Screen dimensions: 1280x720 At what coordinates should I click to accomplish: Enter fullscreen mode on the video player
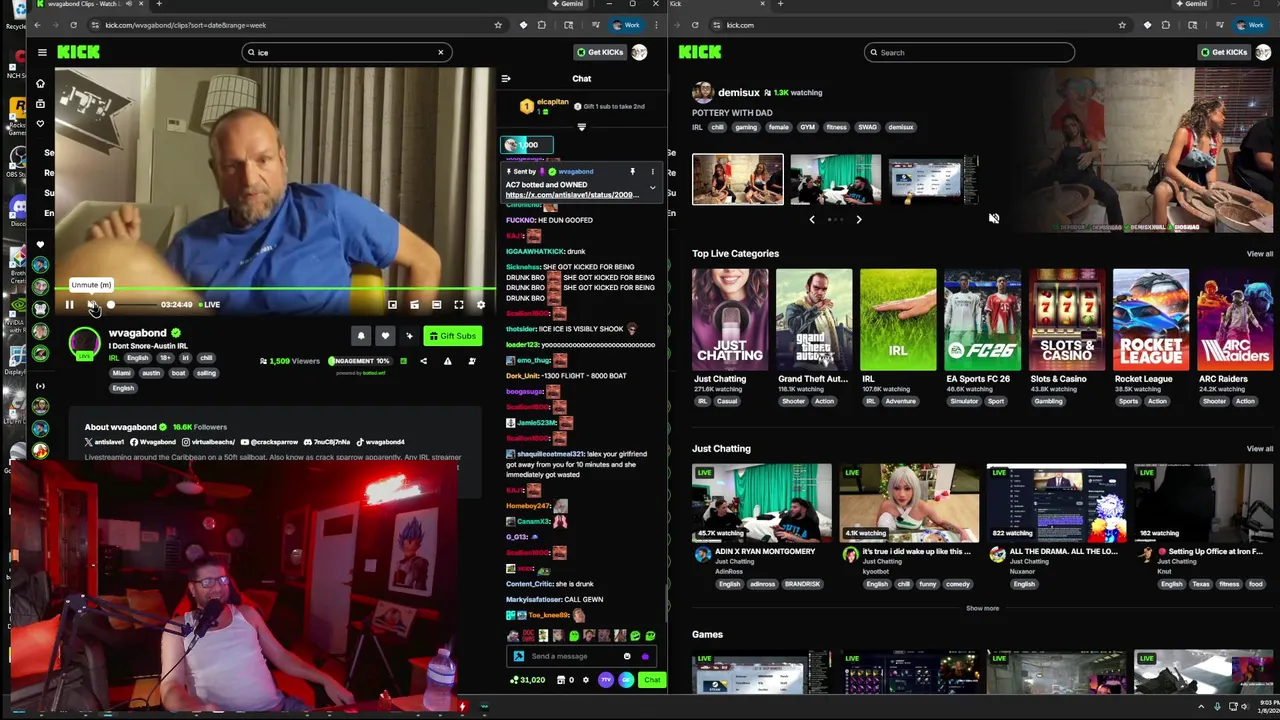[x=459, y=305]
